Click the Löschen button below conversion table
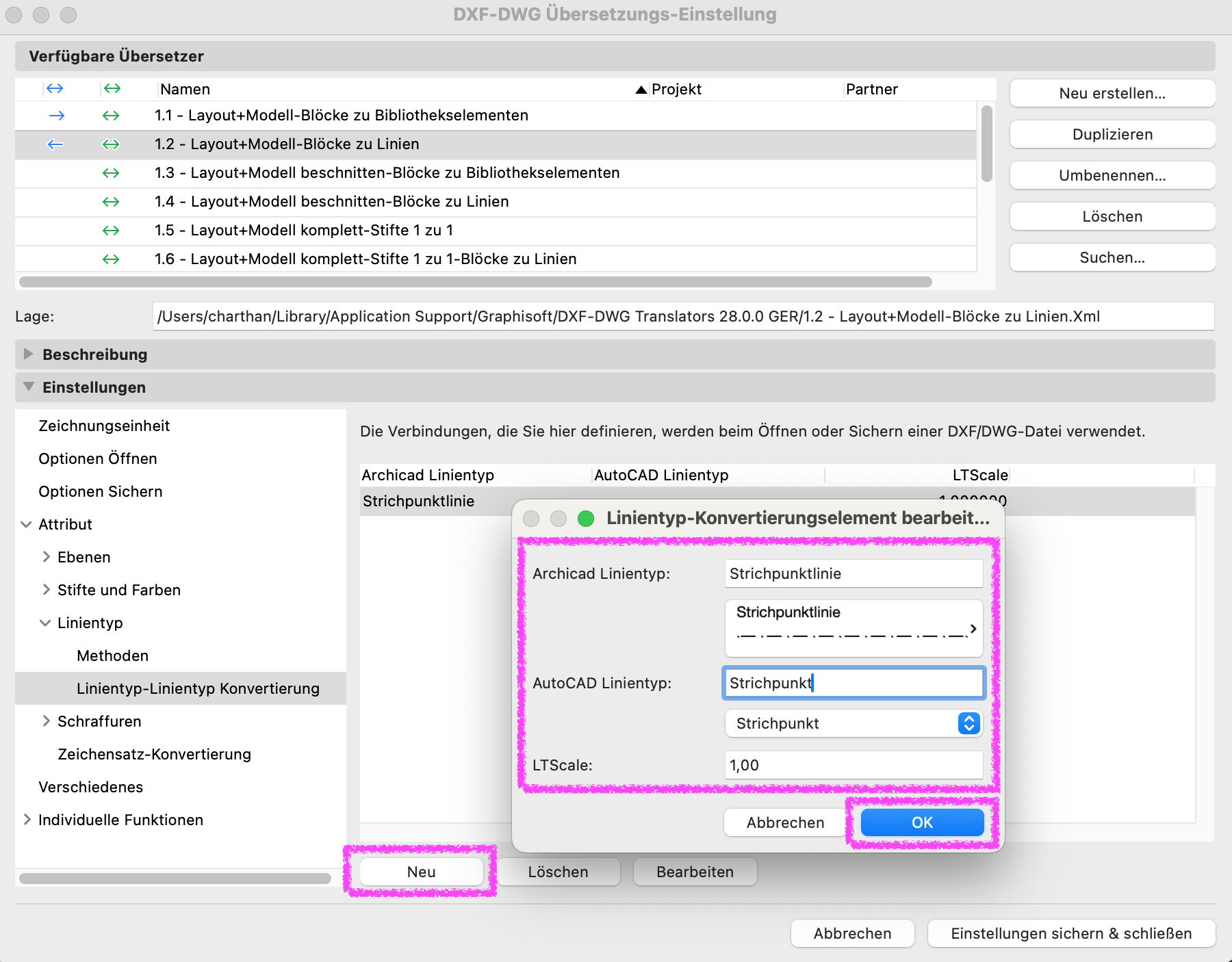 (558, 872)
